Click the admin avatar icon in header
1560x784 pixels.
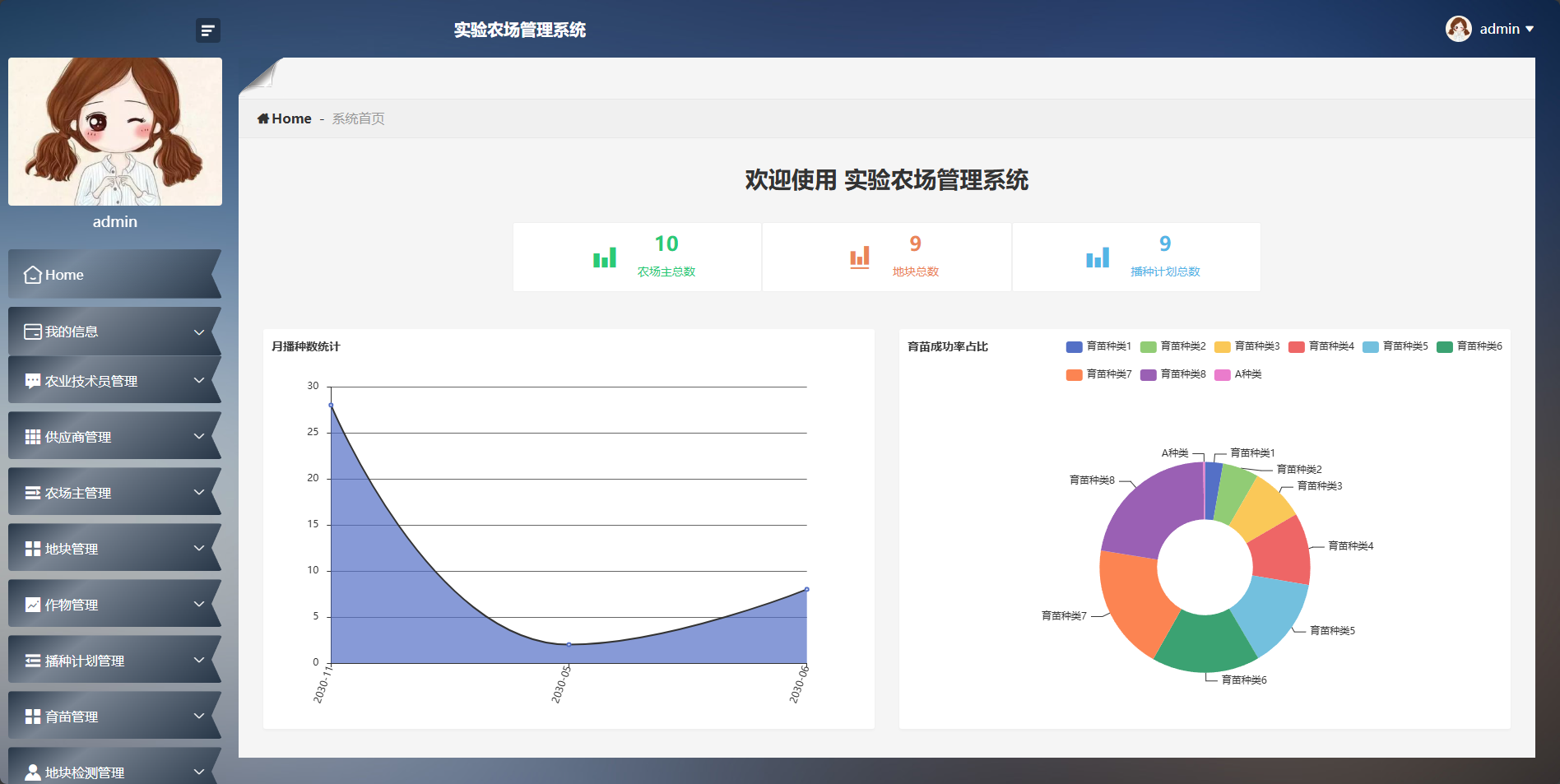click(1459, 29)
